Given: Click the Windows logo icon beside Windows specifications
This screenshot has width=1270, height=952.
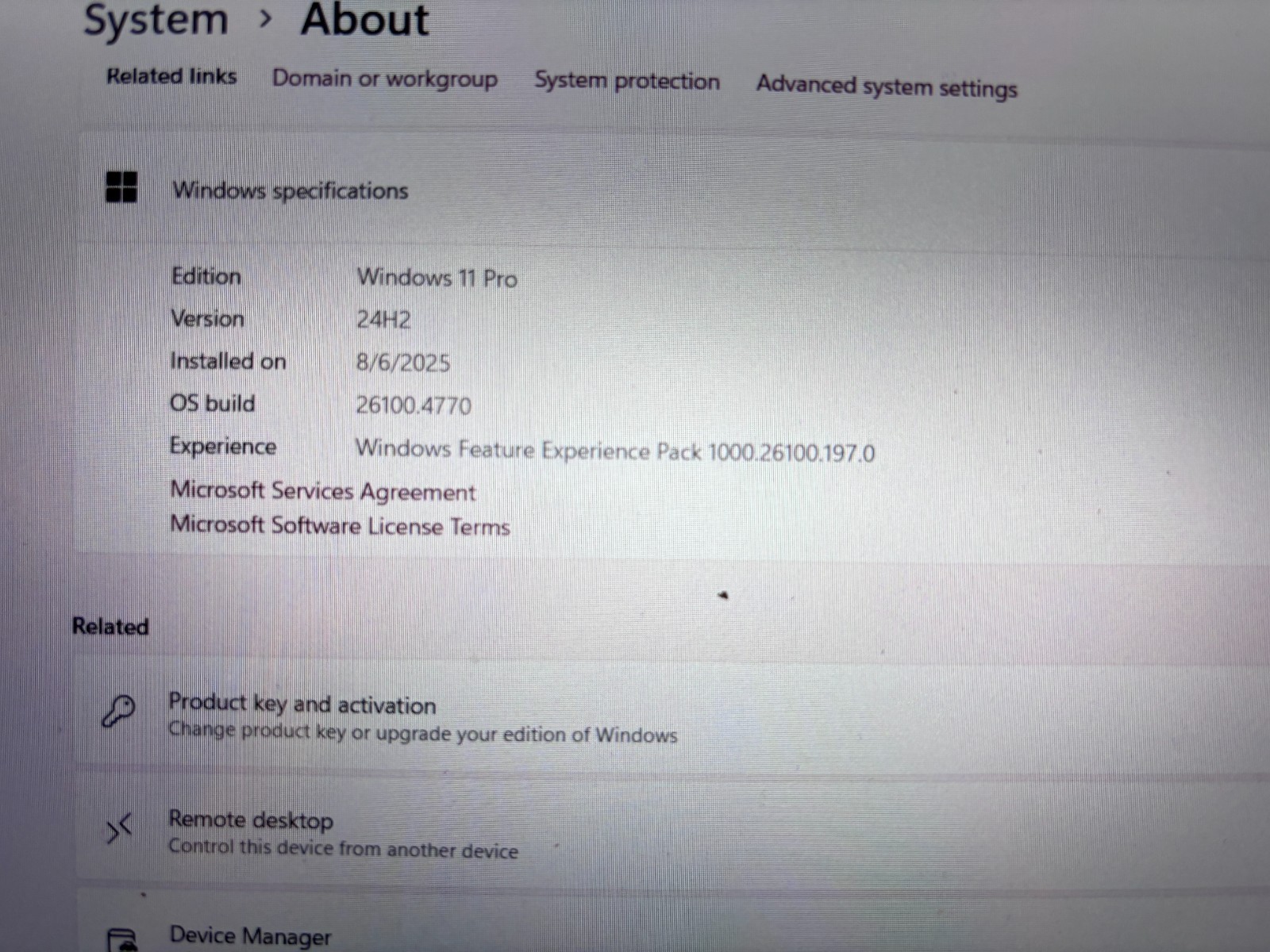Looking at the screenshot, I should click(x=121, y=187).
